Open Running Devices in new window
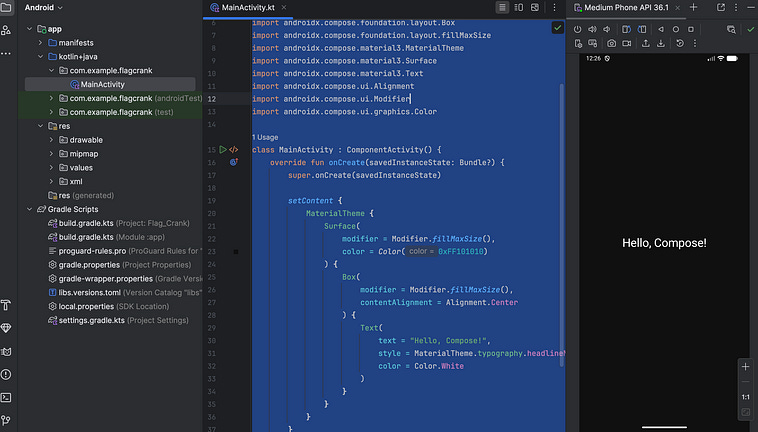The width and height of the screenshot is (758, 432). click(x=721, y=7)
